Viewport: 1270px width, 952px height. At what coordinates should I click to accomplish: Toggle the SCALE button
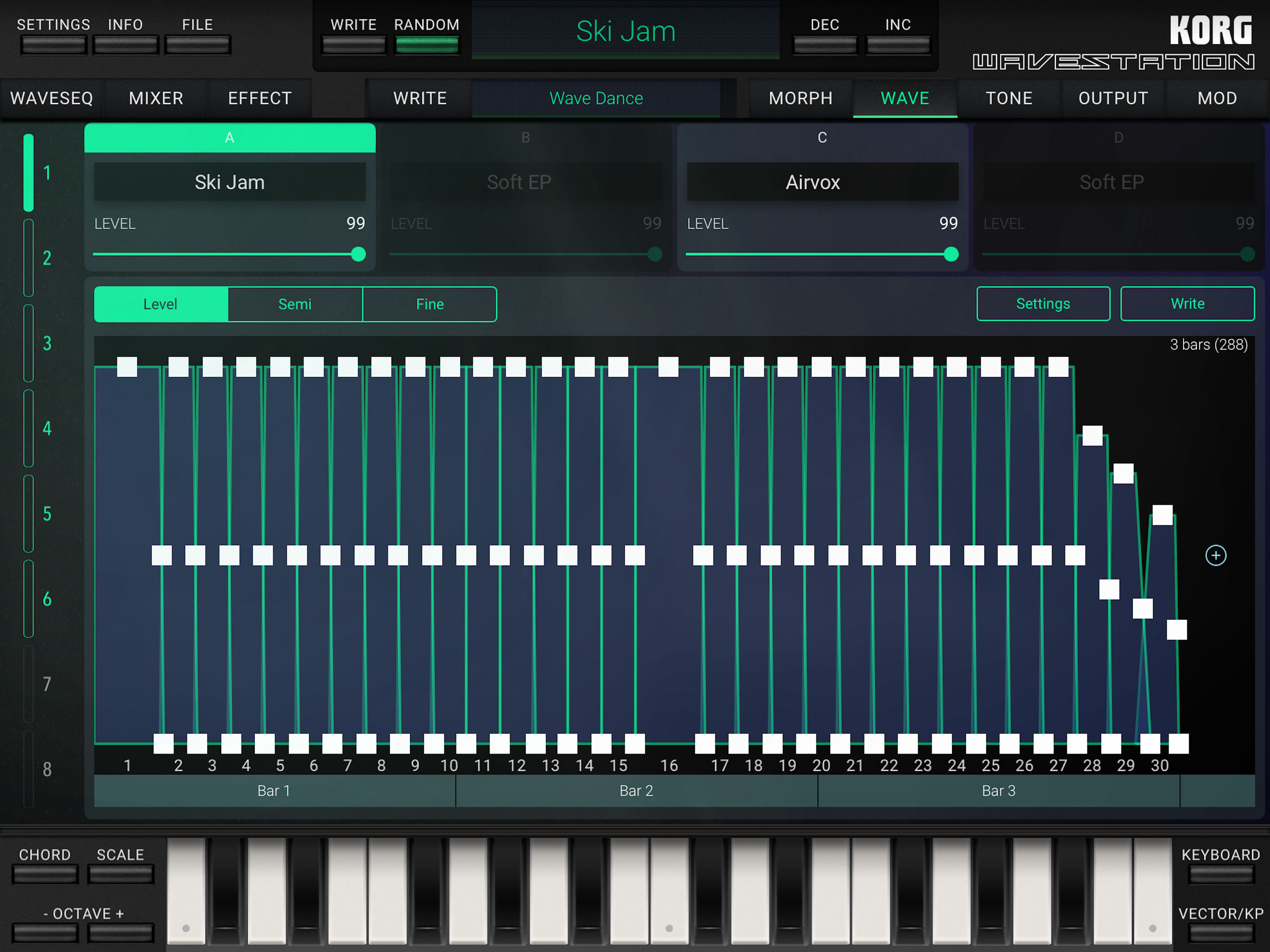pyautogui.click(x=120, y=873)
